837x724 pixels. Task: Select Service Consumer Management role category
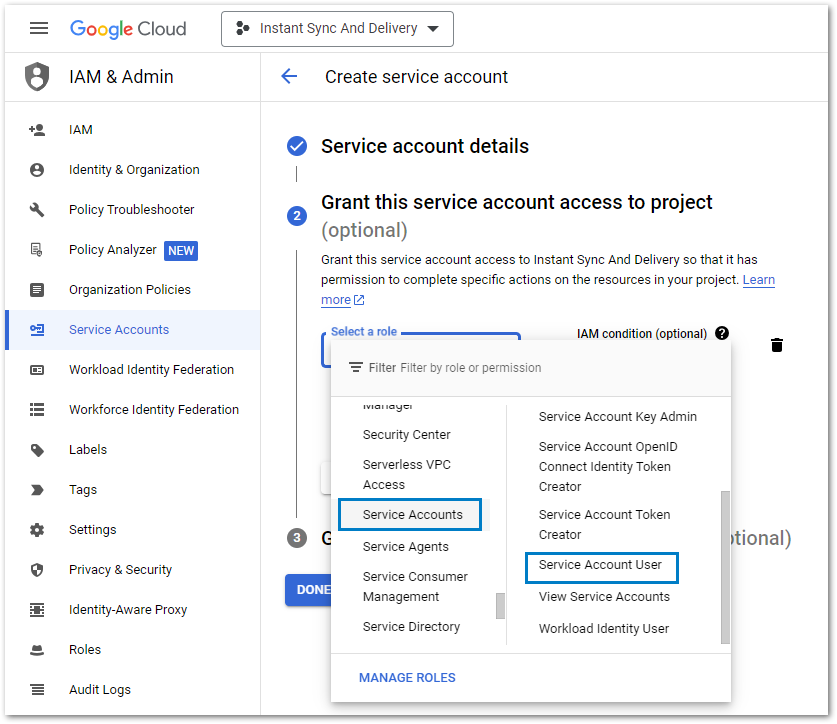point(415,587)
